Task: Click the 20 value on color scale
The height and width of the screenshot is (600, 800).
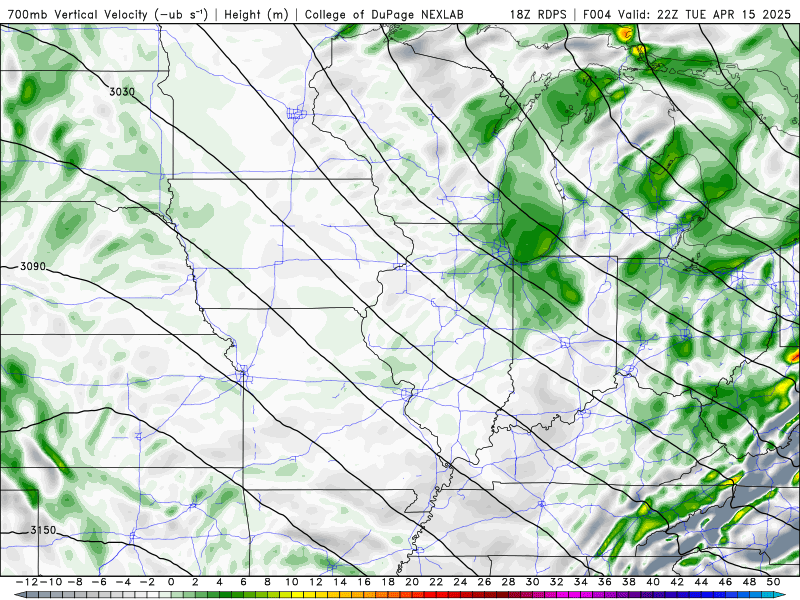Action: (x=412, y=582)
